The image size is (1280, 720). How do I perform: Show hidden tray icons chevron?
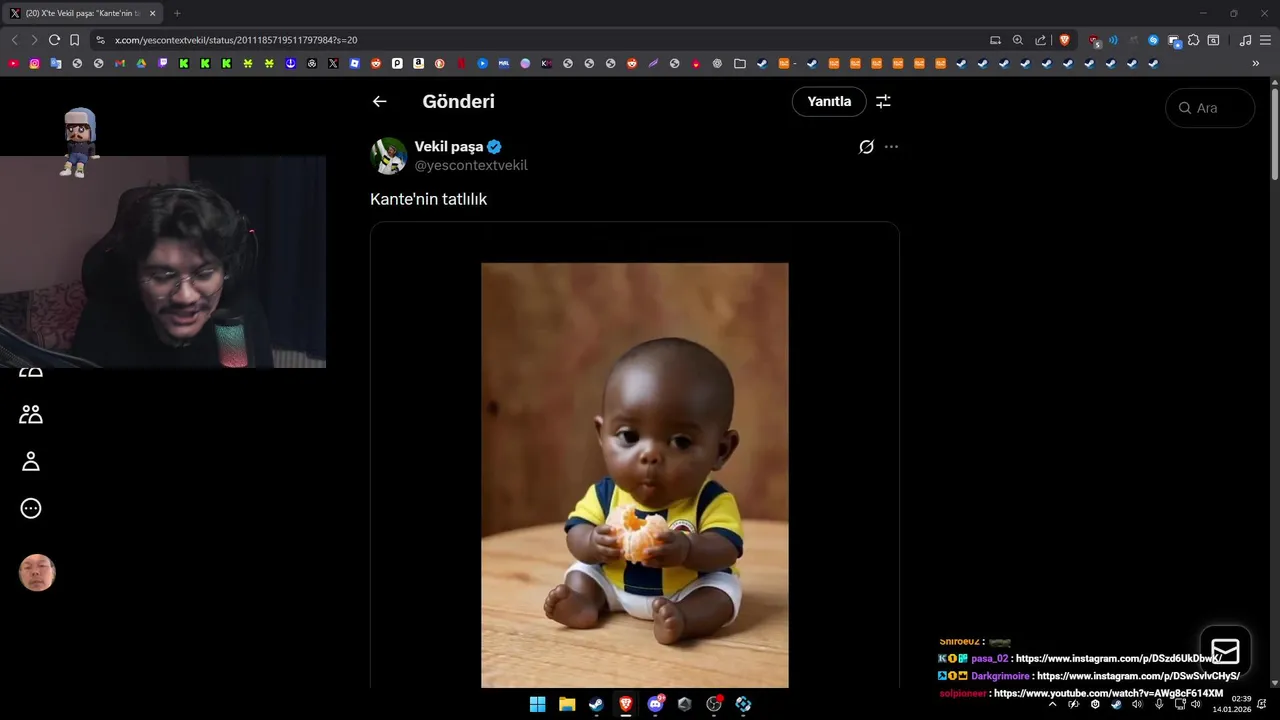[1053, 704]
